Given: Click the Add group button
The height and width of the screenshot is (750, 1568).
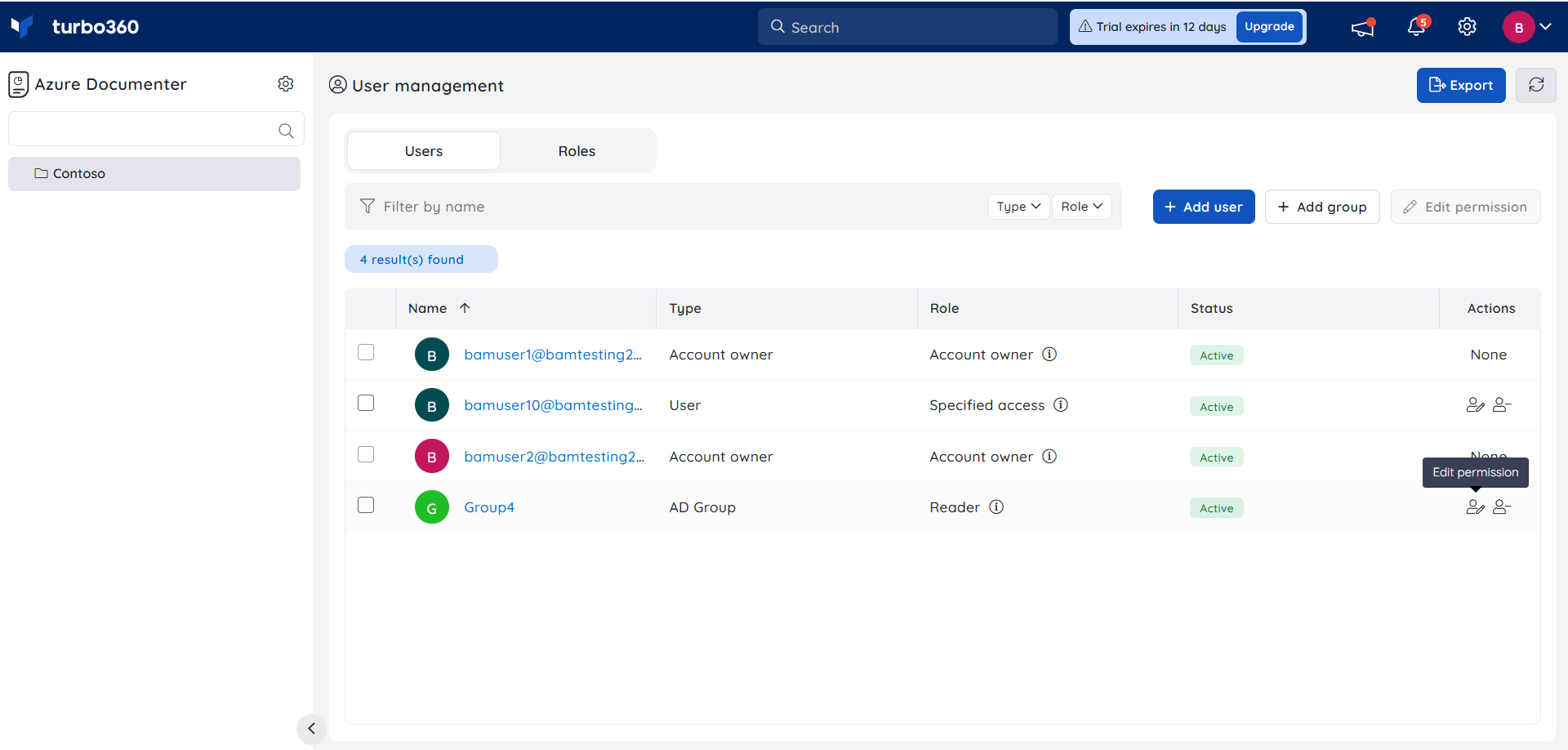Looking at the screenshot, I should 1322,207.
